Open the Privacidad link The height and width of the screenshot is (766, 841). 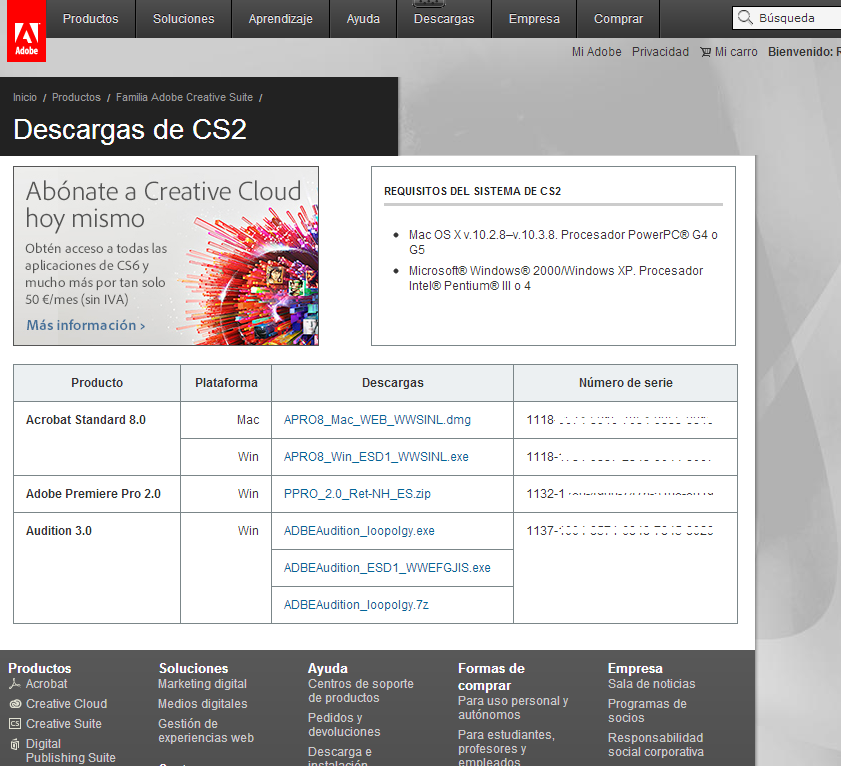pos(660,52)
